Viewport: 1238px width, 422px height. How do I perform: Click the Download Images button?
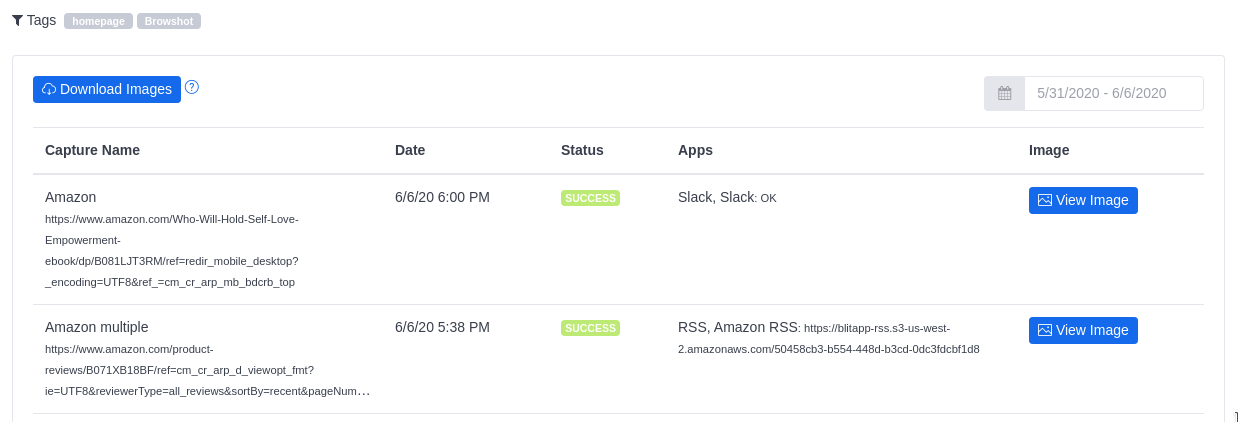coord(107,89)
